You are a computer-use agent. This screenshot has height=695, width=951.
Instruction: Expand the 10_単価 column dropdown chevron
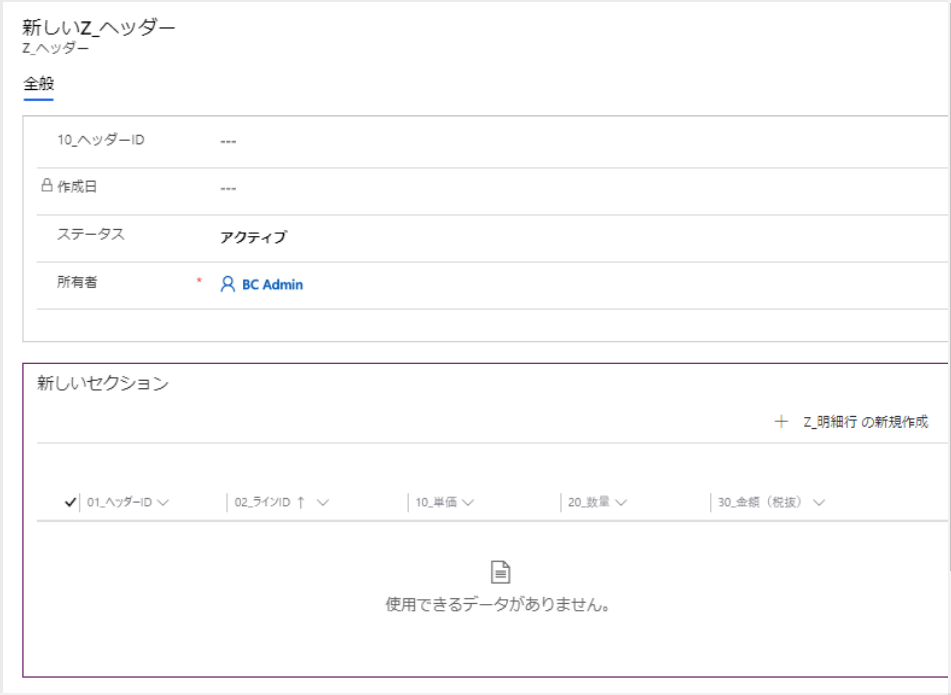tap(468, 502)
